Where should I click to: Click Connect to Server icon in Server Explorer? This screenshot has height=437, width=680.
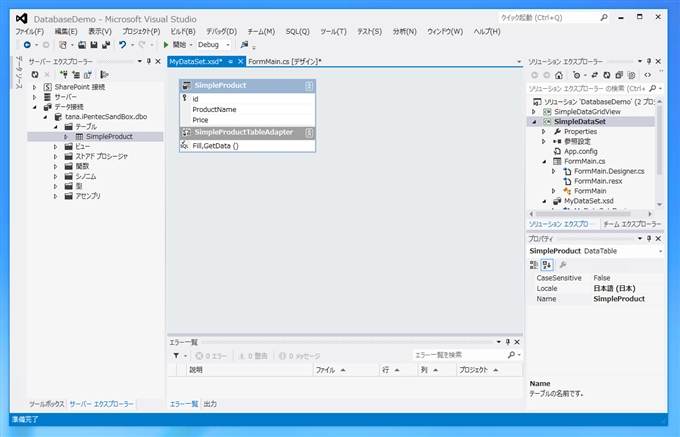(76, 75)
